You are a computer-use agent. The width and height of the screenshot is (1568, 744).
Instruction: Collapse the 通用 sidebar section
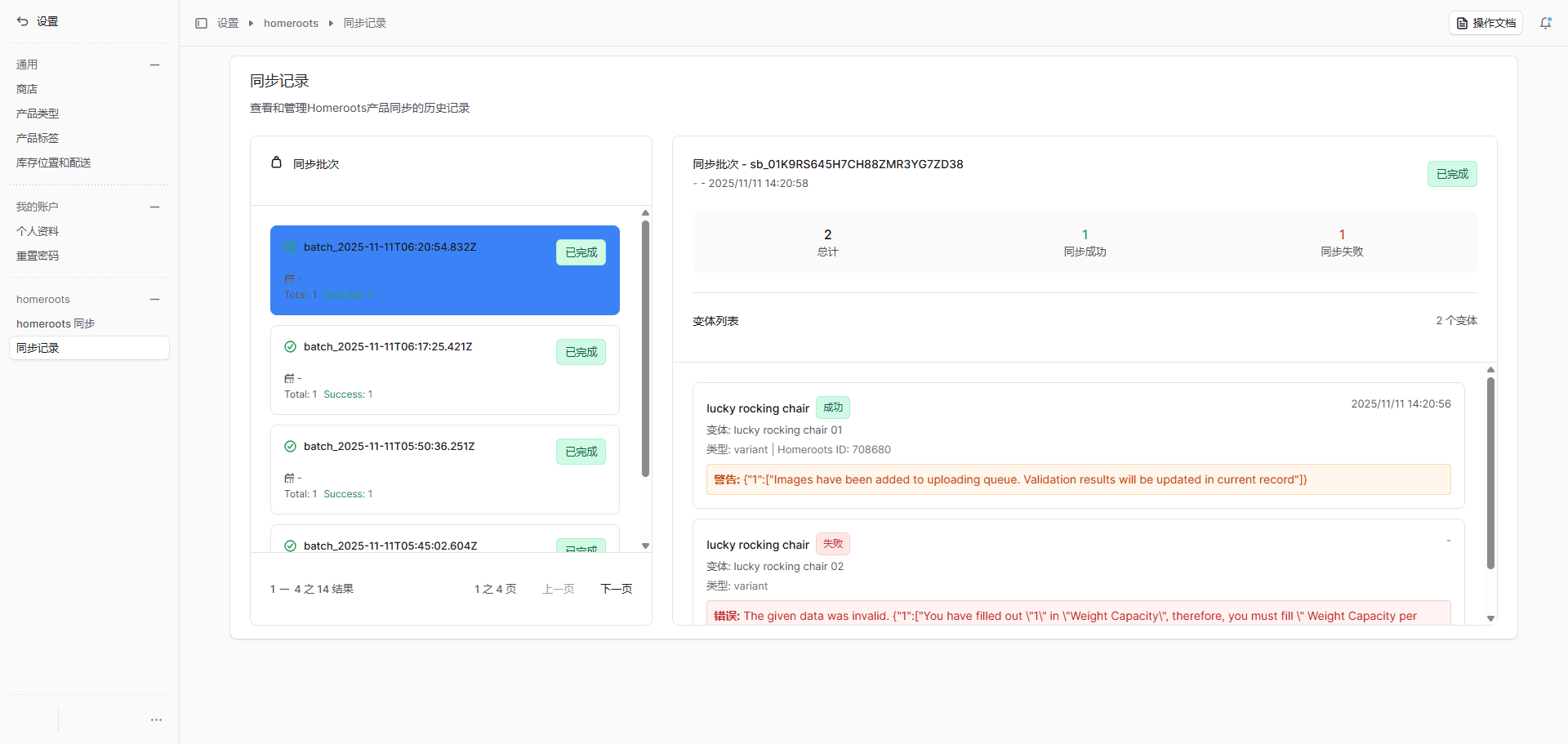click(154, 65)
